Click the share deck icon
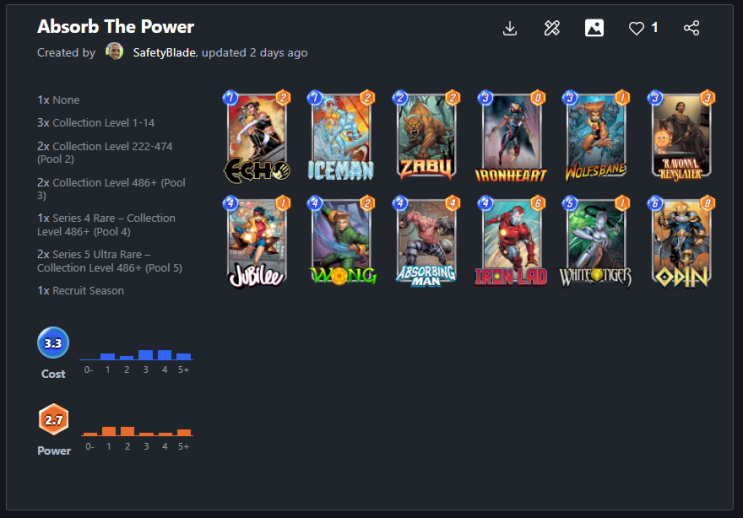The height and width of the screenshot is (518, 743). [691, 28]
